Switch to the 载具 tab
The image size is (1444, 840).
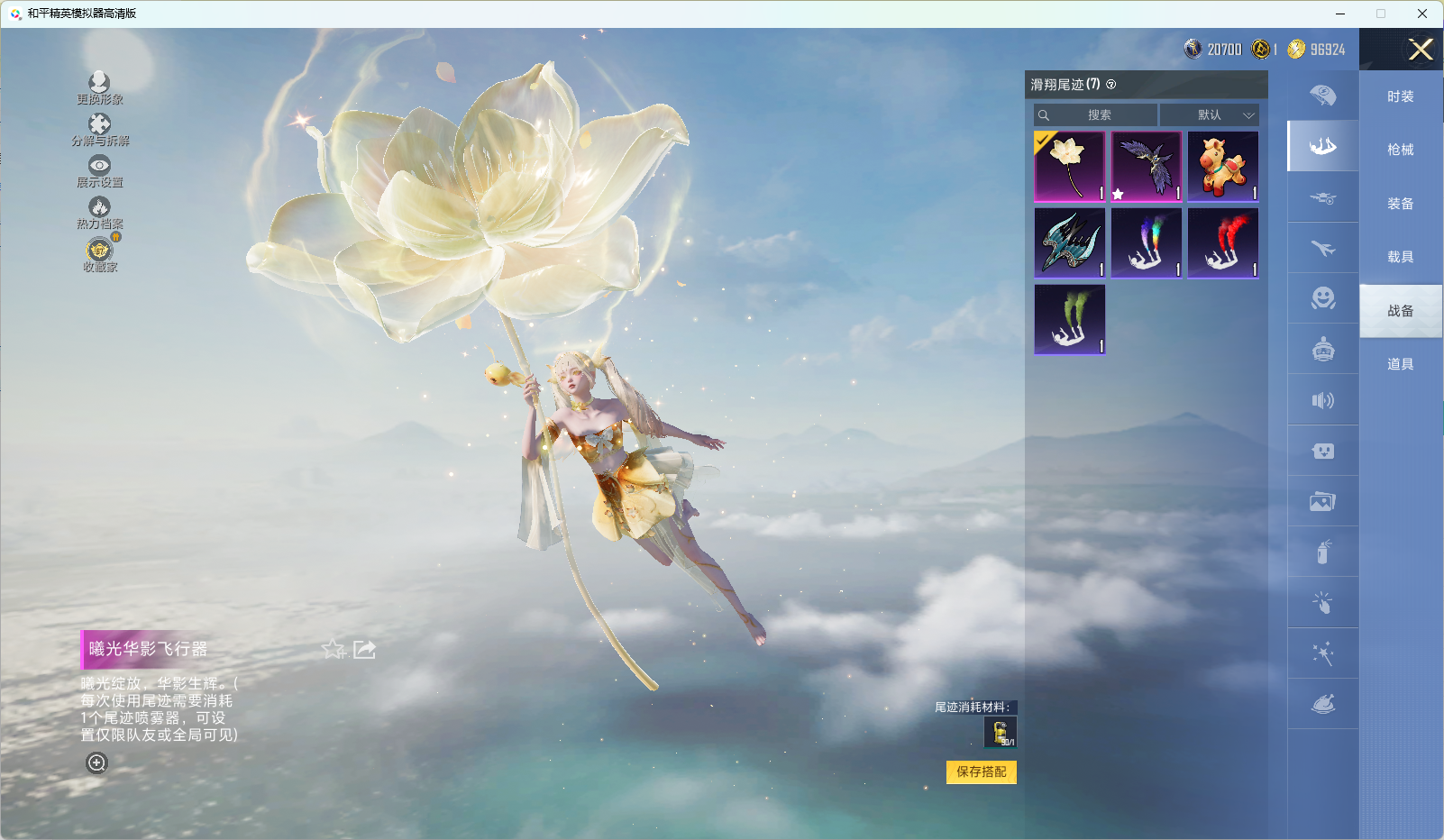point(1401,257)
